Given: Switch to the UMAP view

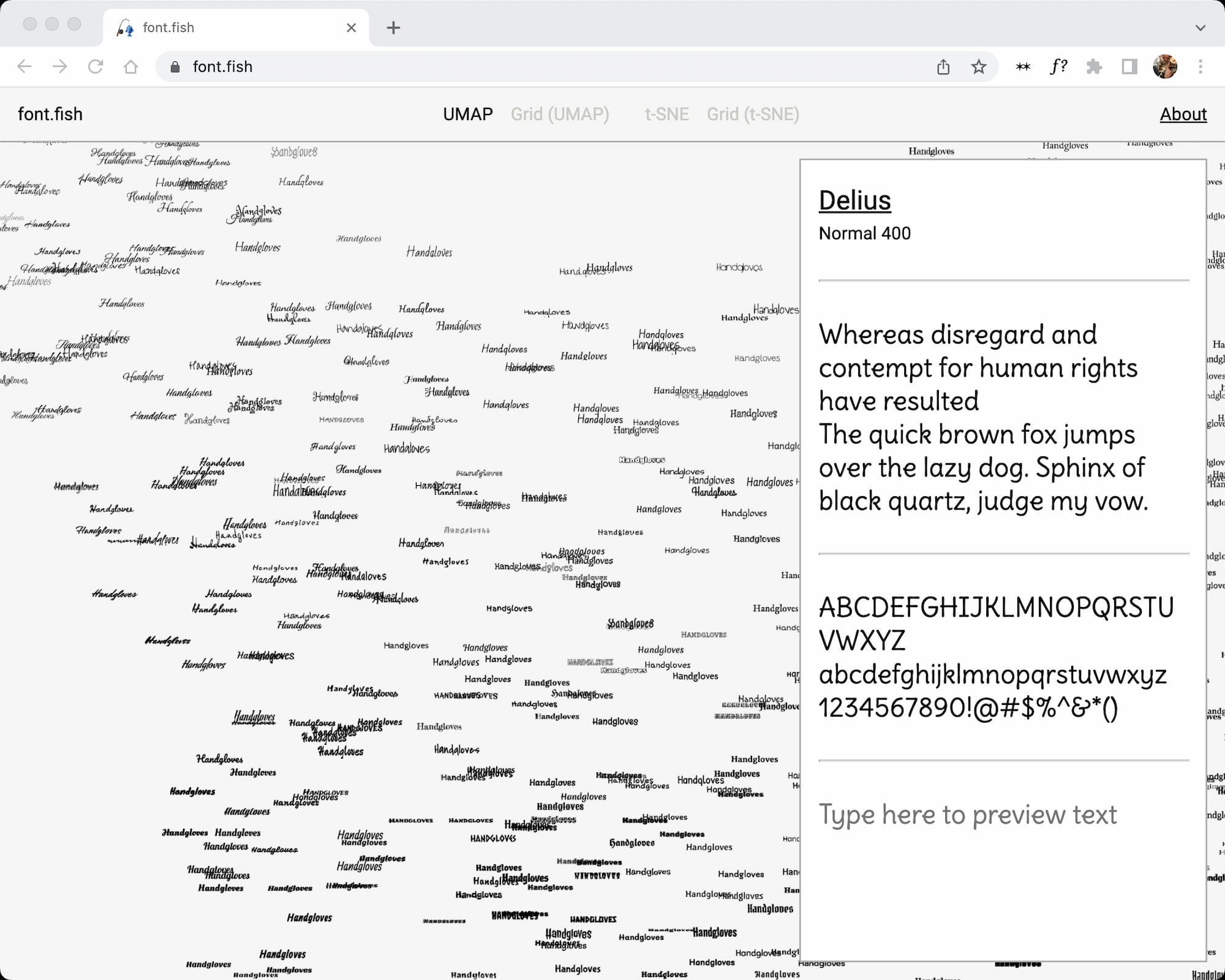Looking at the screenshot, I should coord(468,115).
